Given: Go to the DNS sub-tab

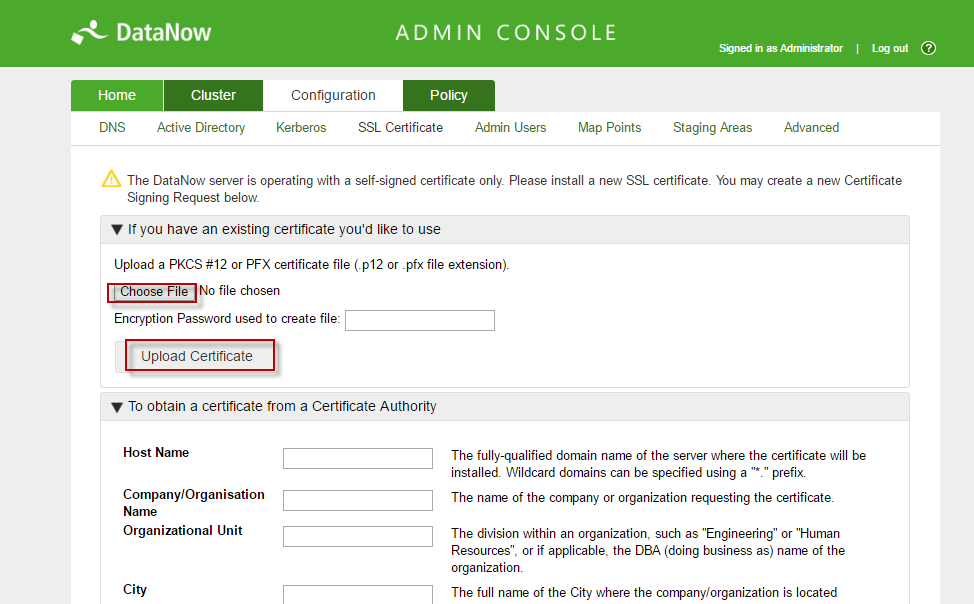Looking at the screenshot, I should click(x=112, y=127).
